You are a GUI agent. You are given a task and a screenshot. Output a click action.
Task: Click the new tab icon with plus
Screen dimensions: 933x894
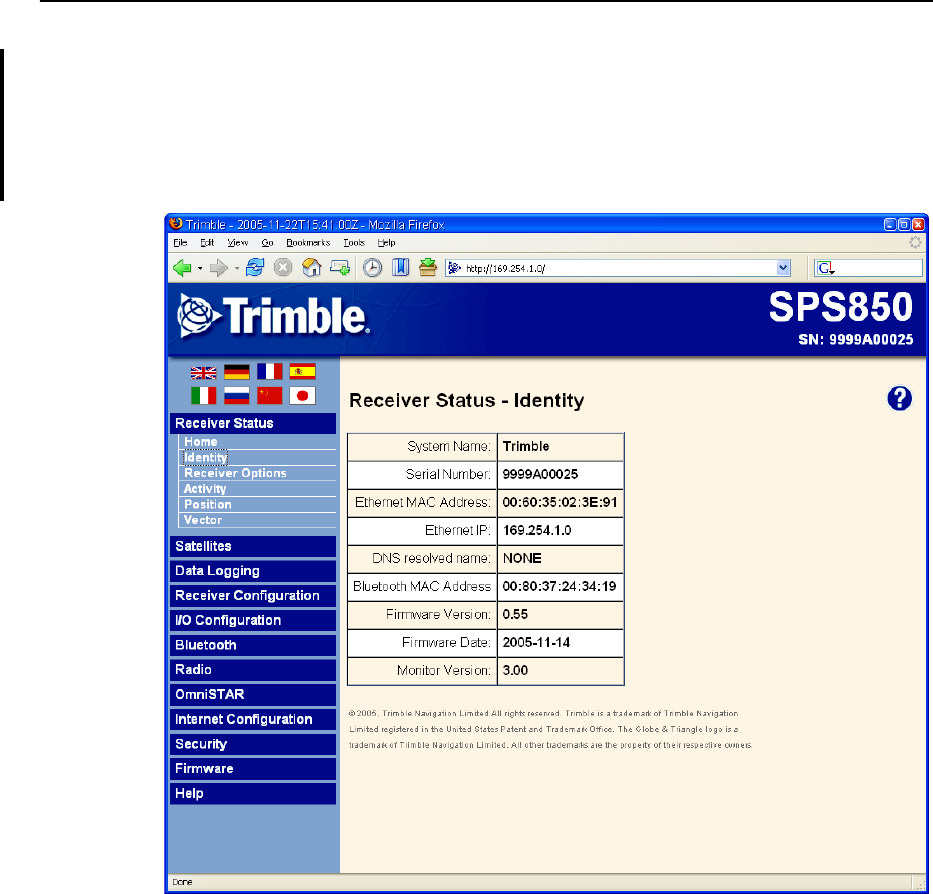340,268
